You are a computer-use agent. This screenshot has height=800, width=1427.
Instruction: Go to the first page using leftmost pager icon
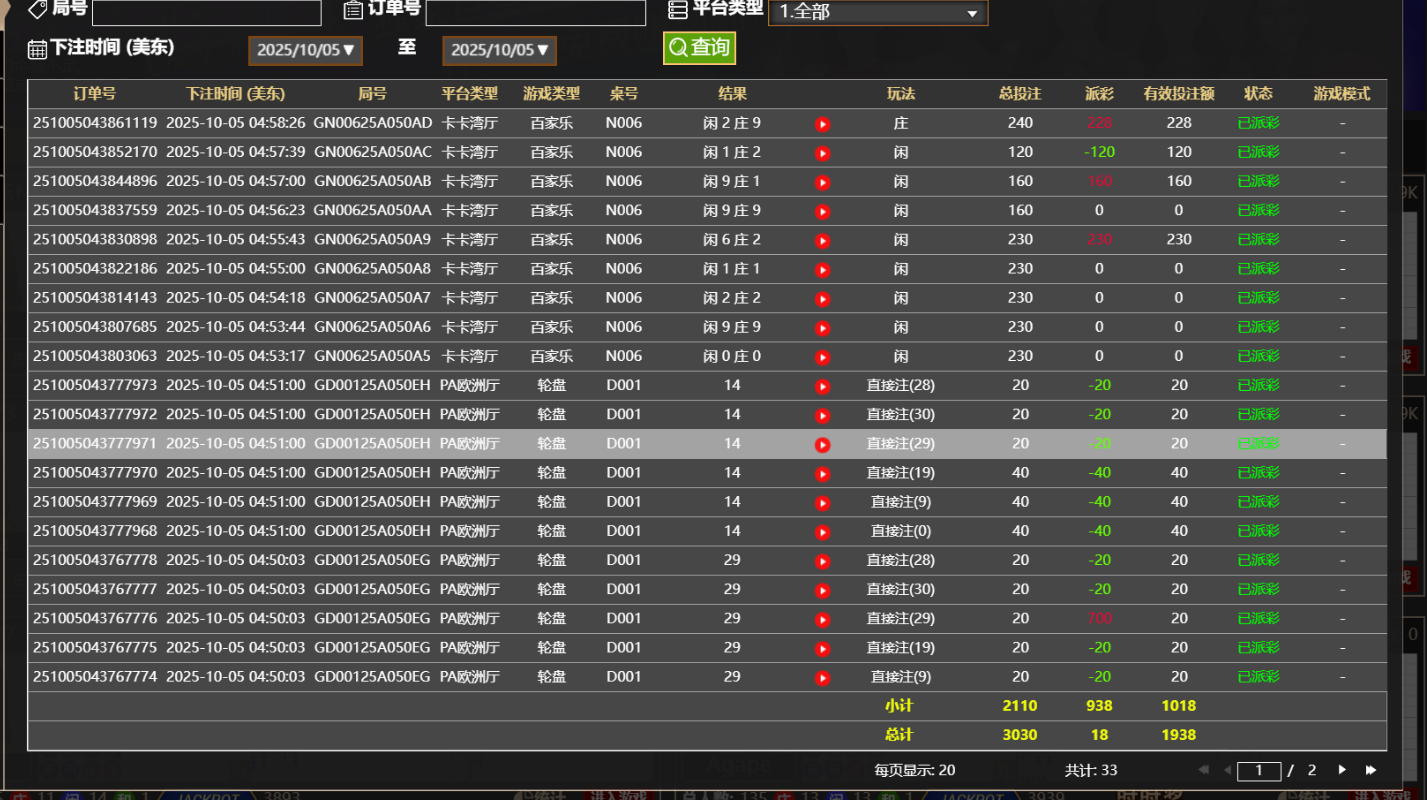(x=1203, y=770)
